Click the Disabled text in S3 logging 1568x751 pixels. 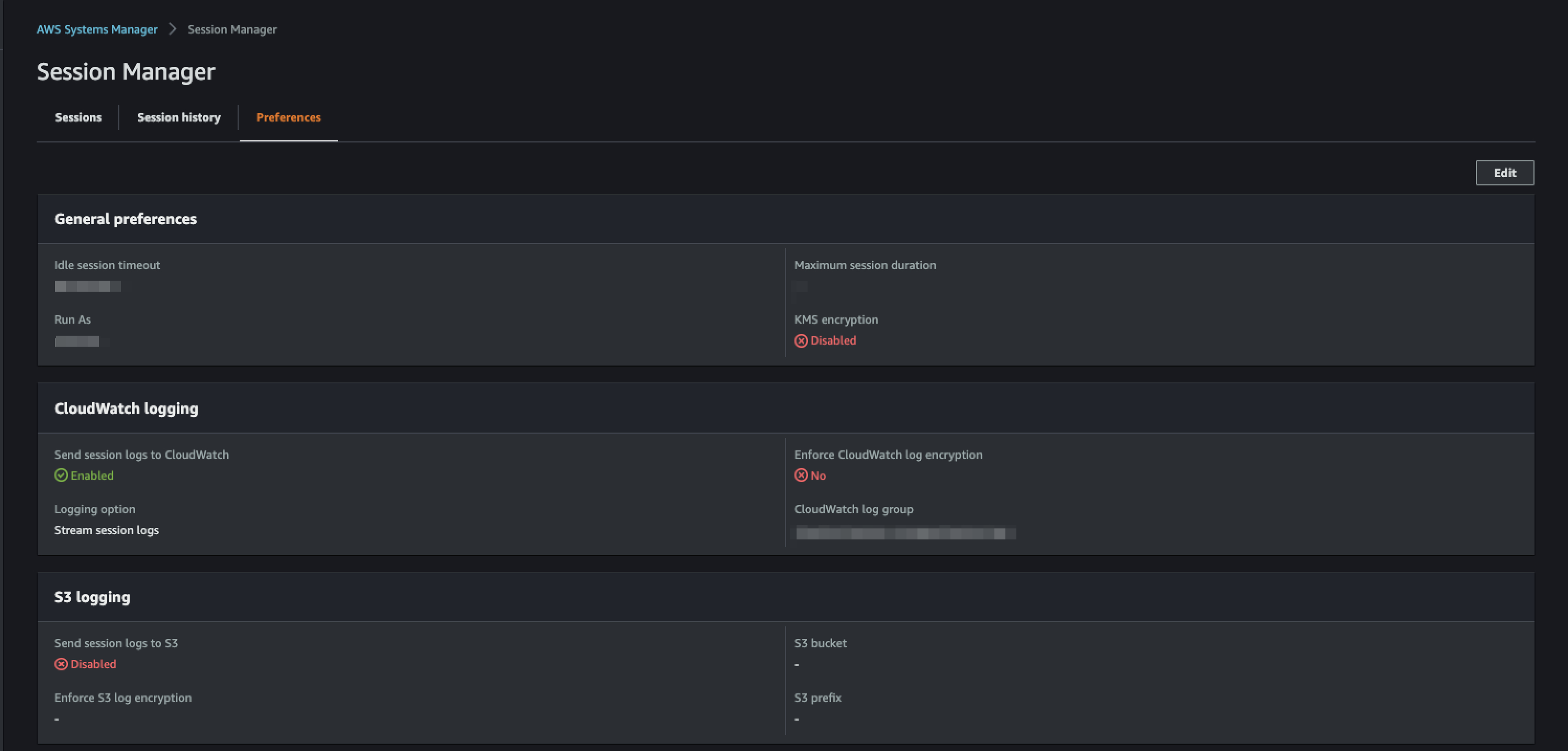tap(93, 664)
